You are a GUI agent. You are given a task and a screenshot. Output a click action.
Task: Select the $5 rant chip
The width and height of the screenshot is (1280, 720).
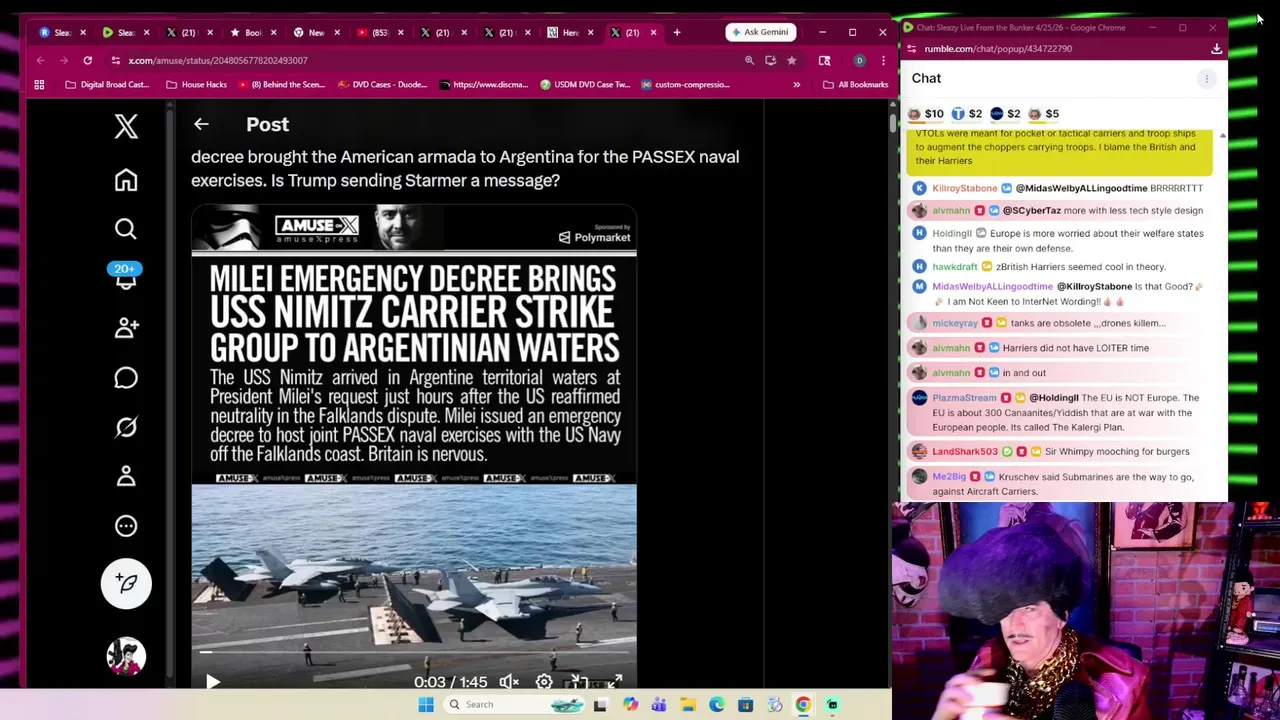(x=1043, y=113)
